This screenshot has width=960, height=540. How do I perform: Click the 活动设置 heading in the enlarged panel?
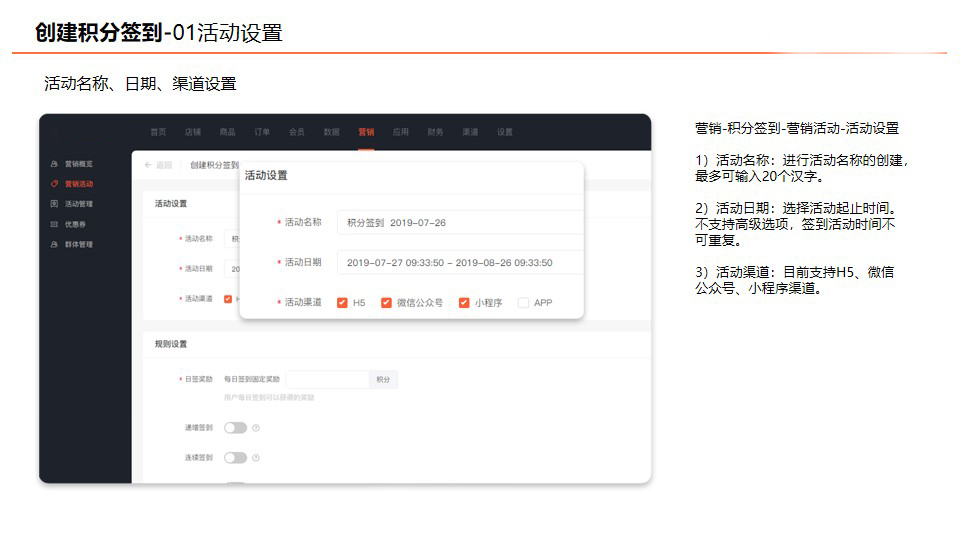point(266,175)
